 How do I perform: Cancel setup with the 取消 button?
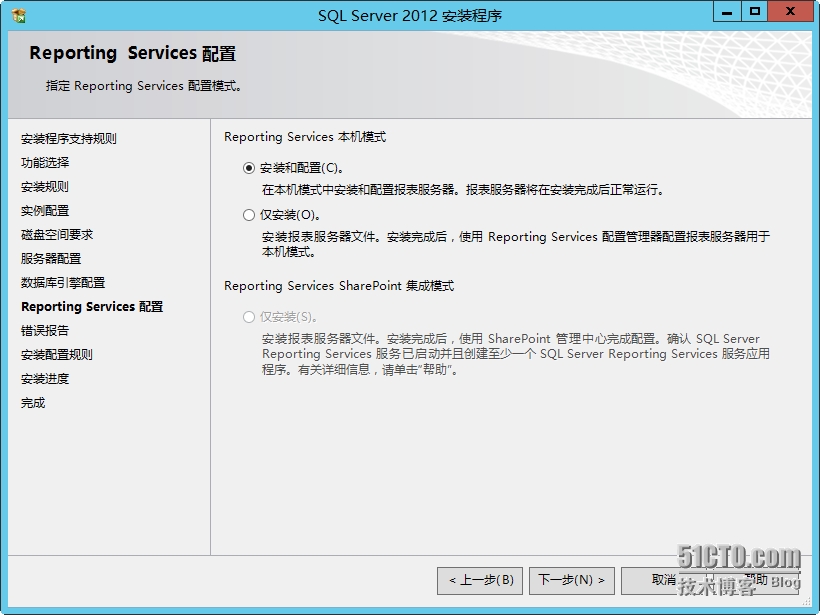pyautogui.click(x=664, y=580)
